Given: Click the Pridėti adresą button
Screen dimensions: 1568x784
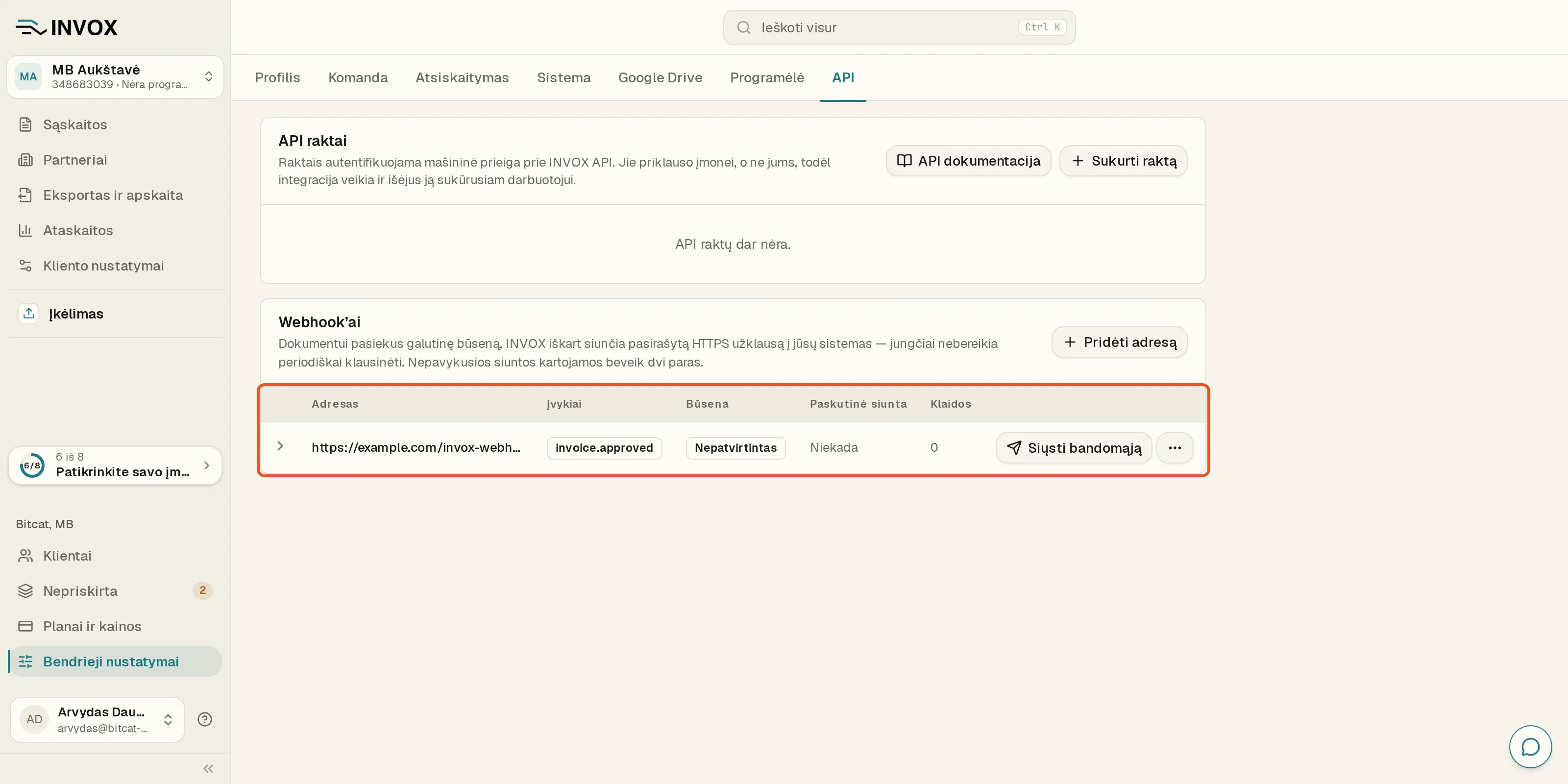Looking at the screenshot, I should pyautogui.click(x=1119, y=342).
